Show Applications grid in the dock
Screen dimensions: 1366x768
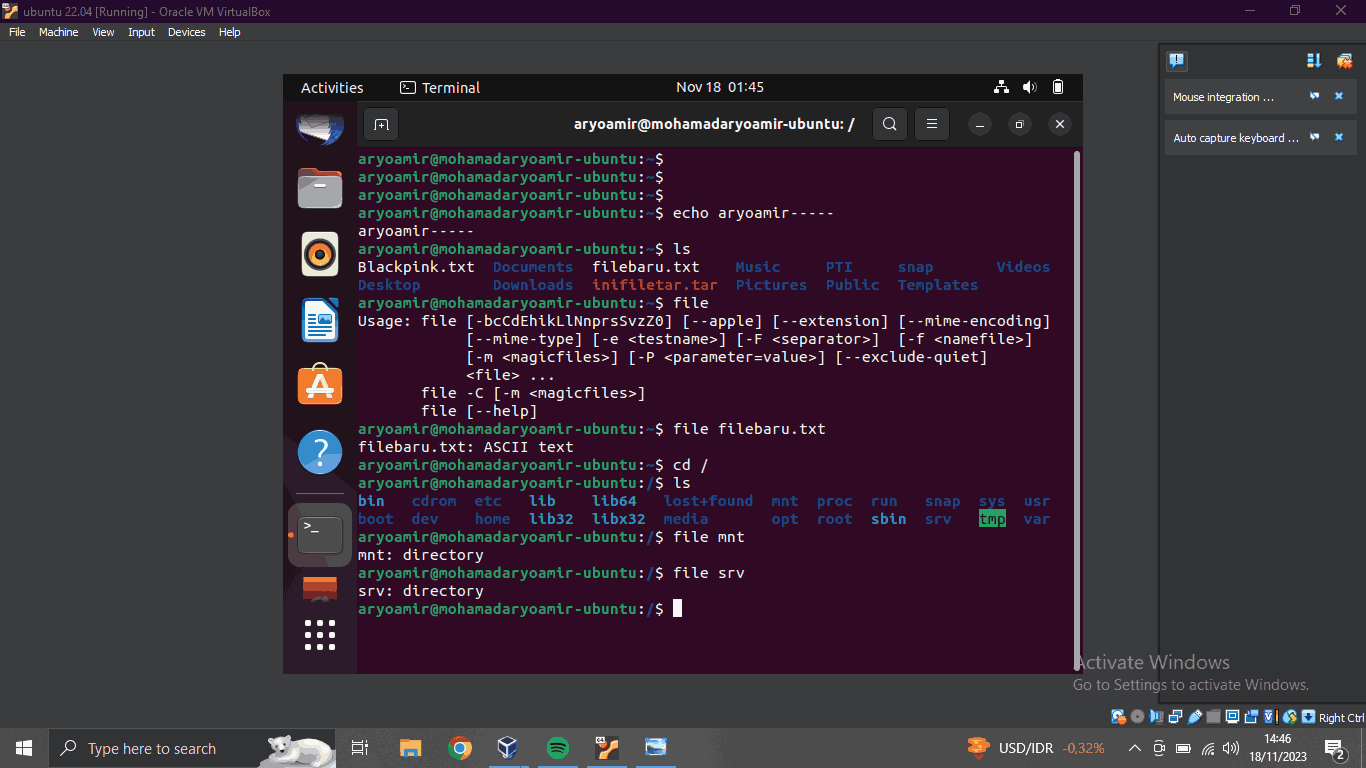(320, 635)
